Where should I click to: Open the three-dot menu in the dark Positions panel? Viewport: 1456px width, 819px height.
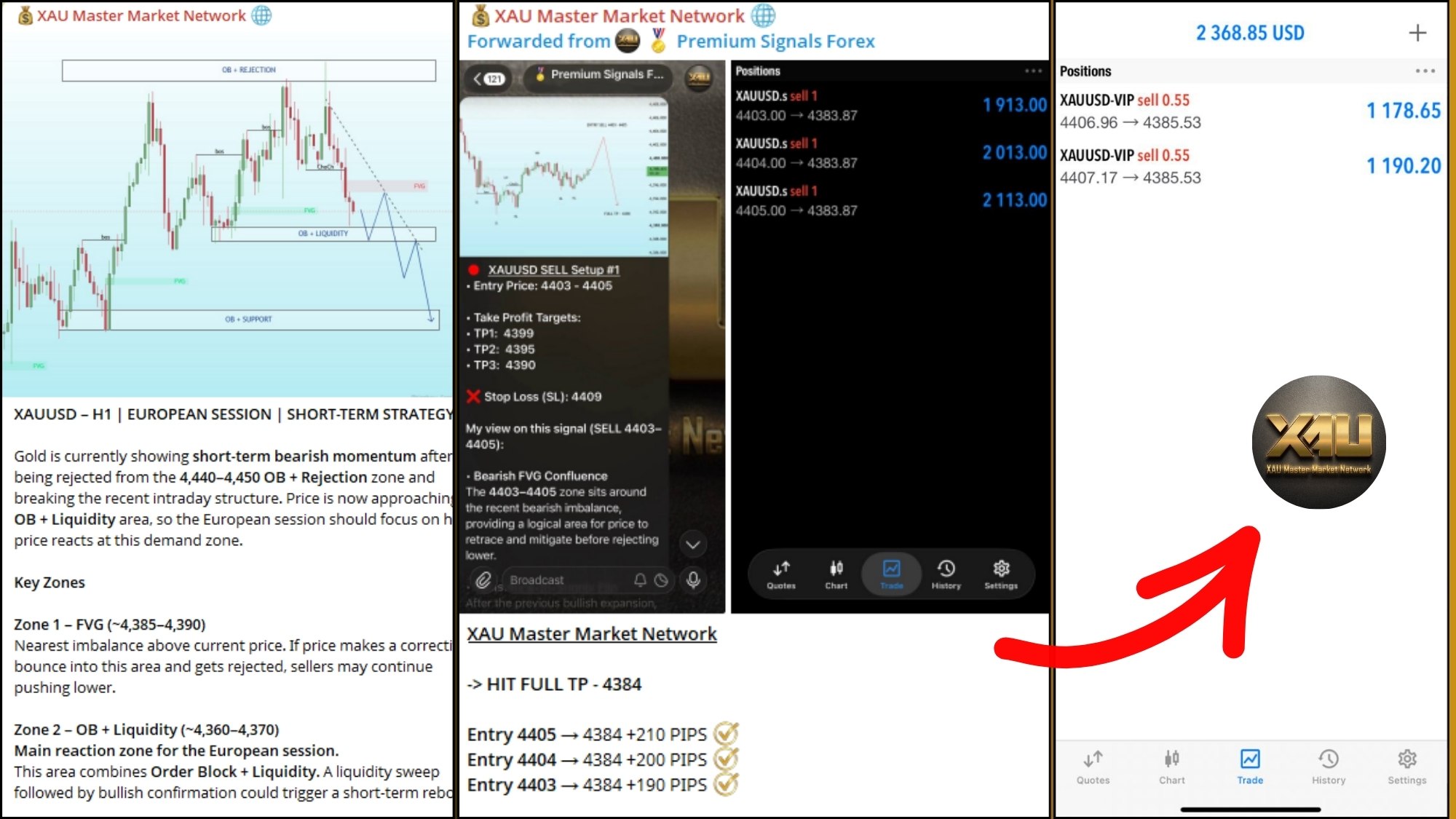tap(1033, 71)
